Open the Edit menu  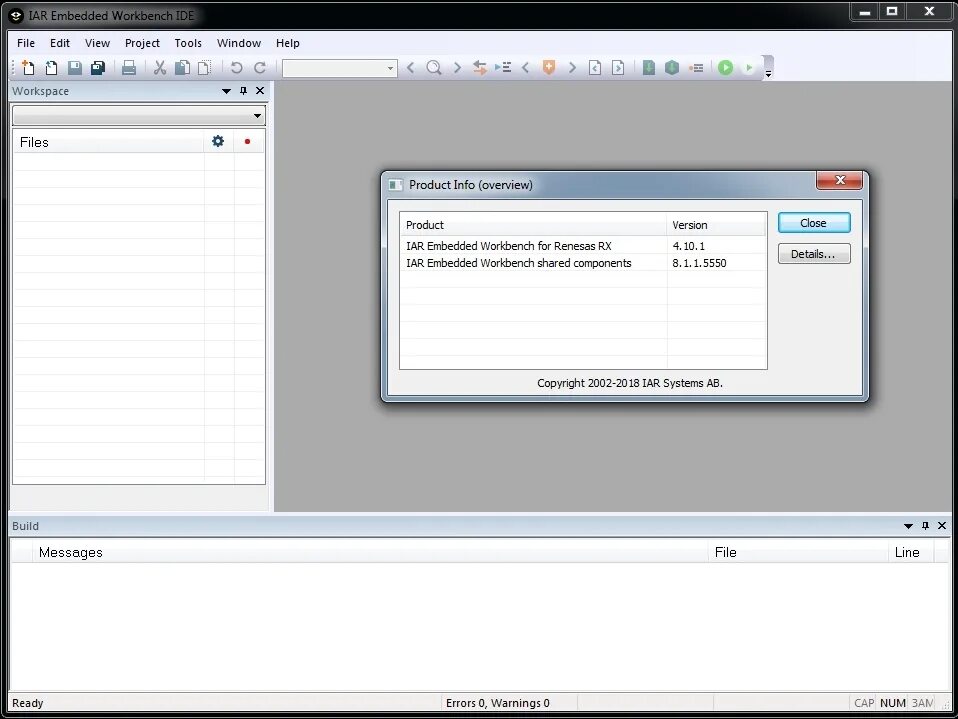point(60,43)
